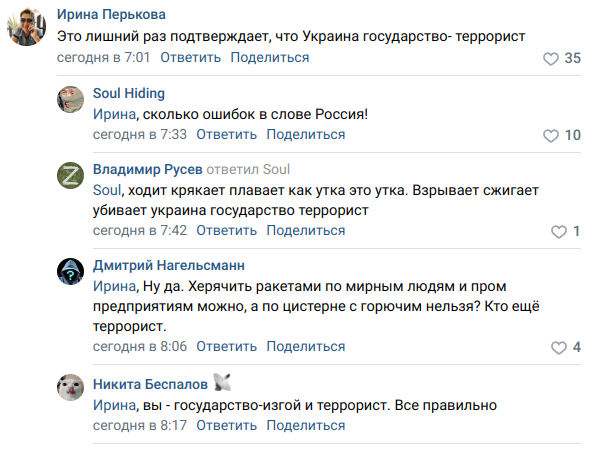Click 'Soul' mention in Владимир's reply text
Viewport: 604px width, 449px height.
pos(106,191)
